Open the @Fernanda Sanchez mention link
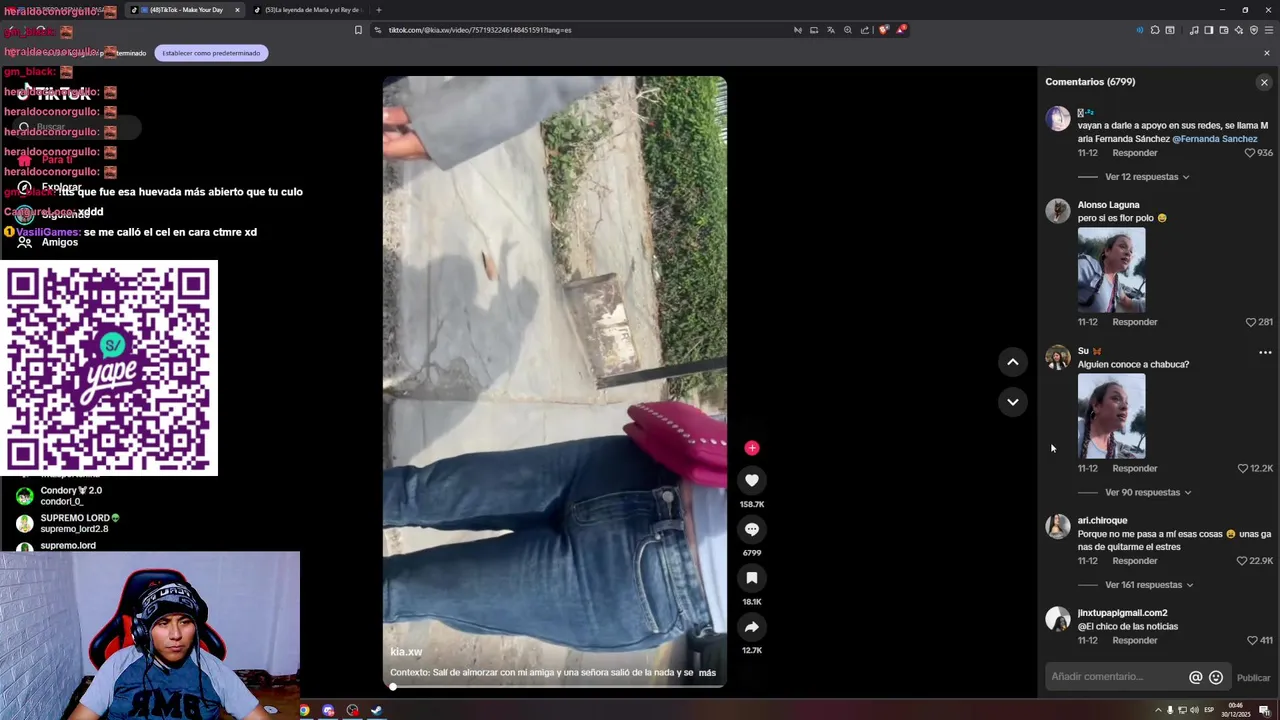Screen dimensions: 1280x720 [x=1214, y=139]
